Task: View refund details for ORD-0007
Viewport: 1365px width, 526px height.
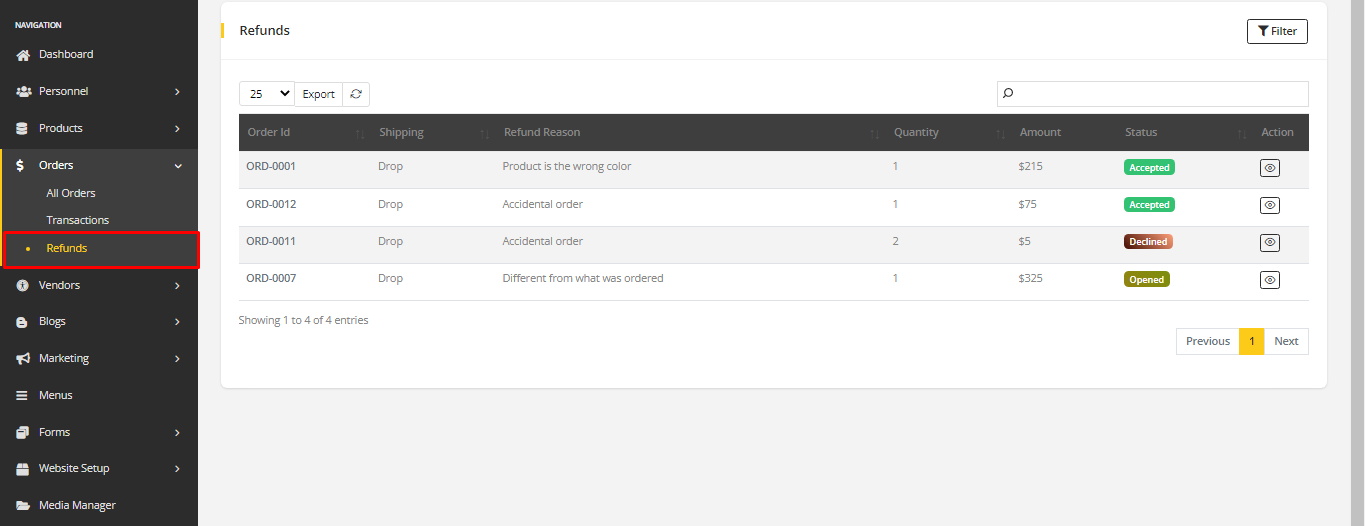Action: click(1270, 280)
